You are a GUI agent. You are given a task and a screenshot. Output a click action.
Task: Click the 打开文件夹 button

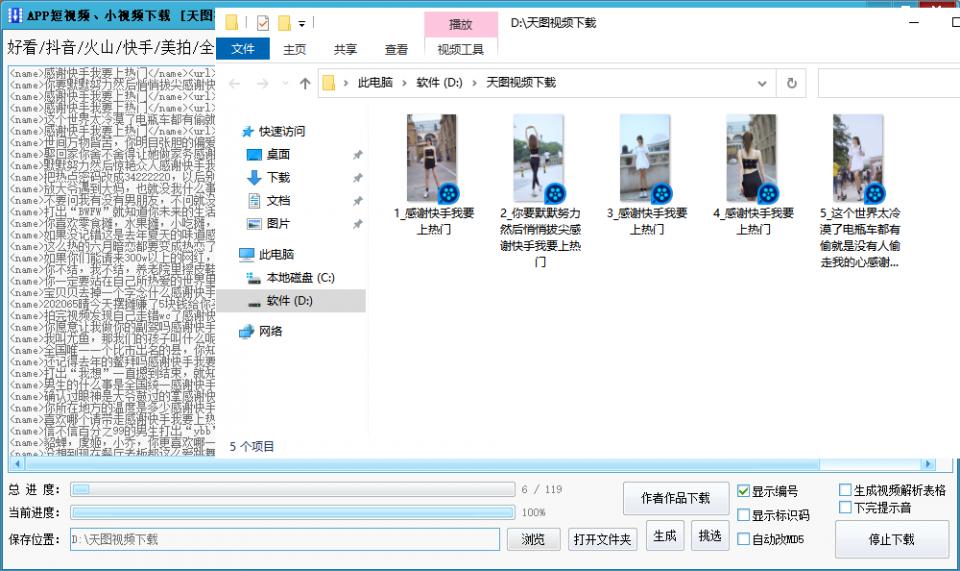(x=602, y=539)
